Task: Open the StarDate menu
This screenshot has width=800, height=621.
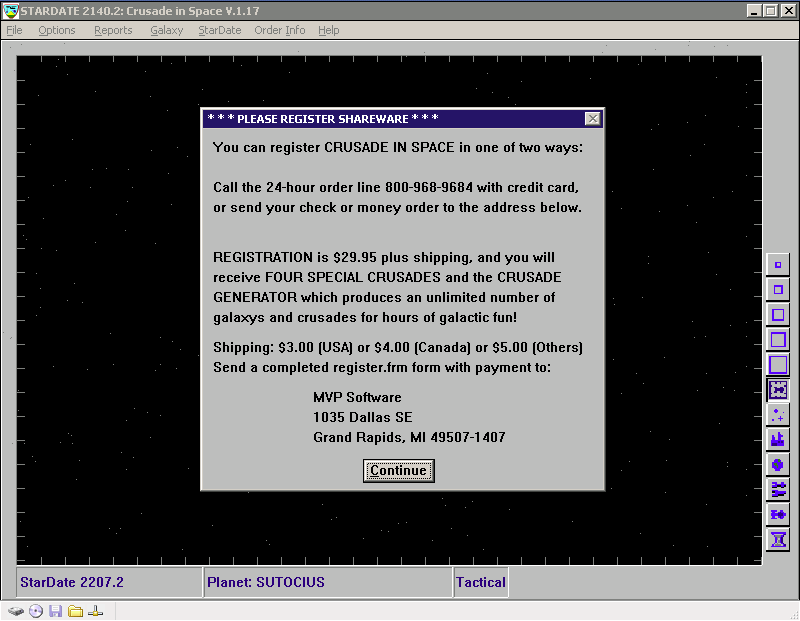Action: pos(219,30)
